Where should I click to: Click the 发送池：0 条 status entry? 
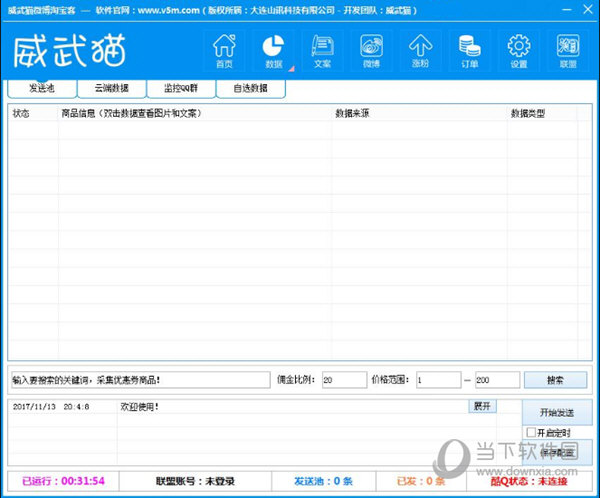(x=324, y=481)
